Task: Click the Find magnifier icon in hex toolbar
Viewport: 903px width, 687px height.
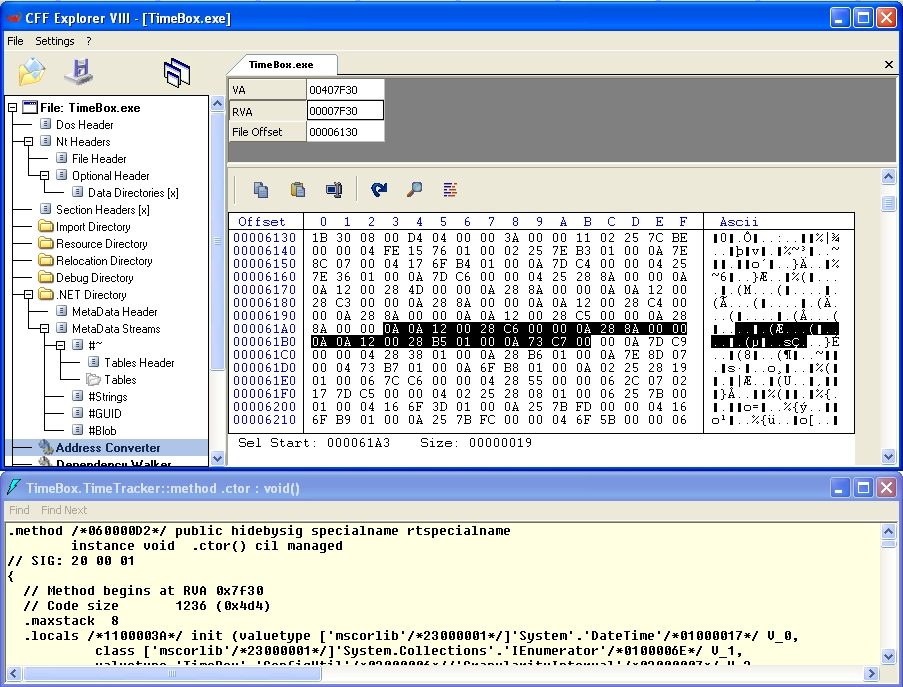Action: pyautogui.click(x=414, y=189)
